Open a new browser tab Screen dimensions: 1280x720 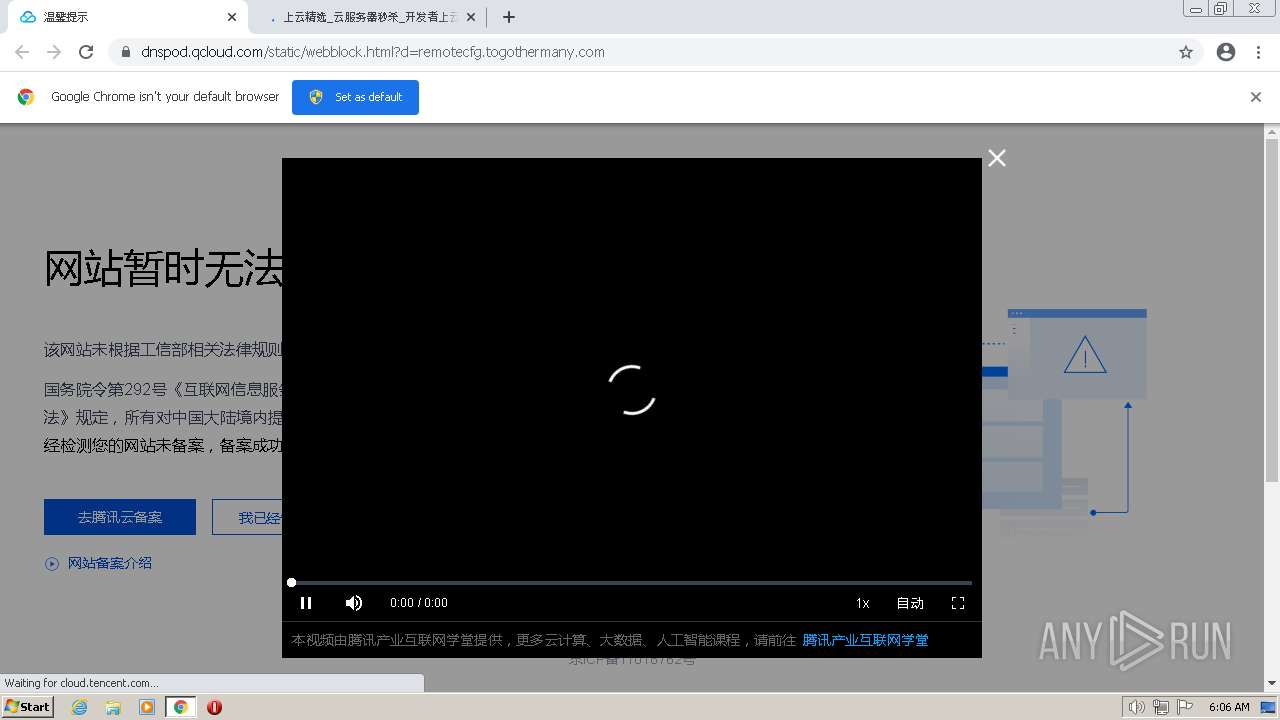click(509, 17)
